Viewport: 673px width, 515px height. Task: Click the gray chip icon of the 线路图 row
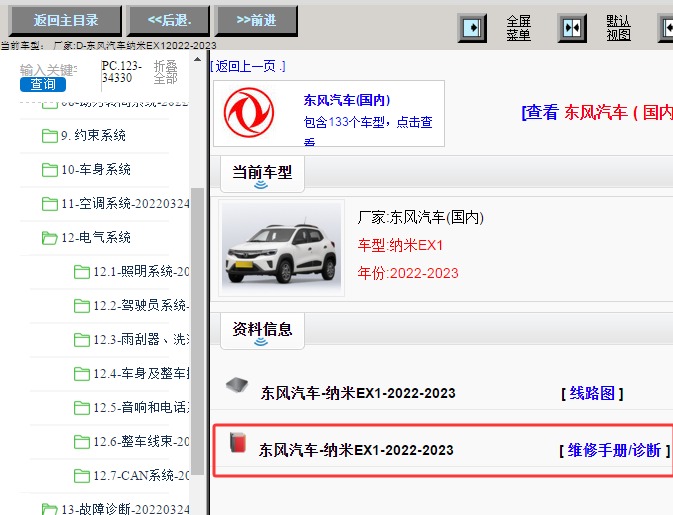click(x=237, y=384)
